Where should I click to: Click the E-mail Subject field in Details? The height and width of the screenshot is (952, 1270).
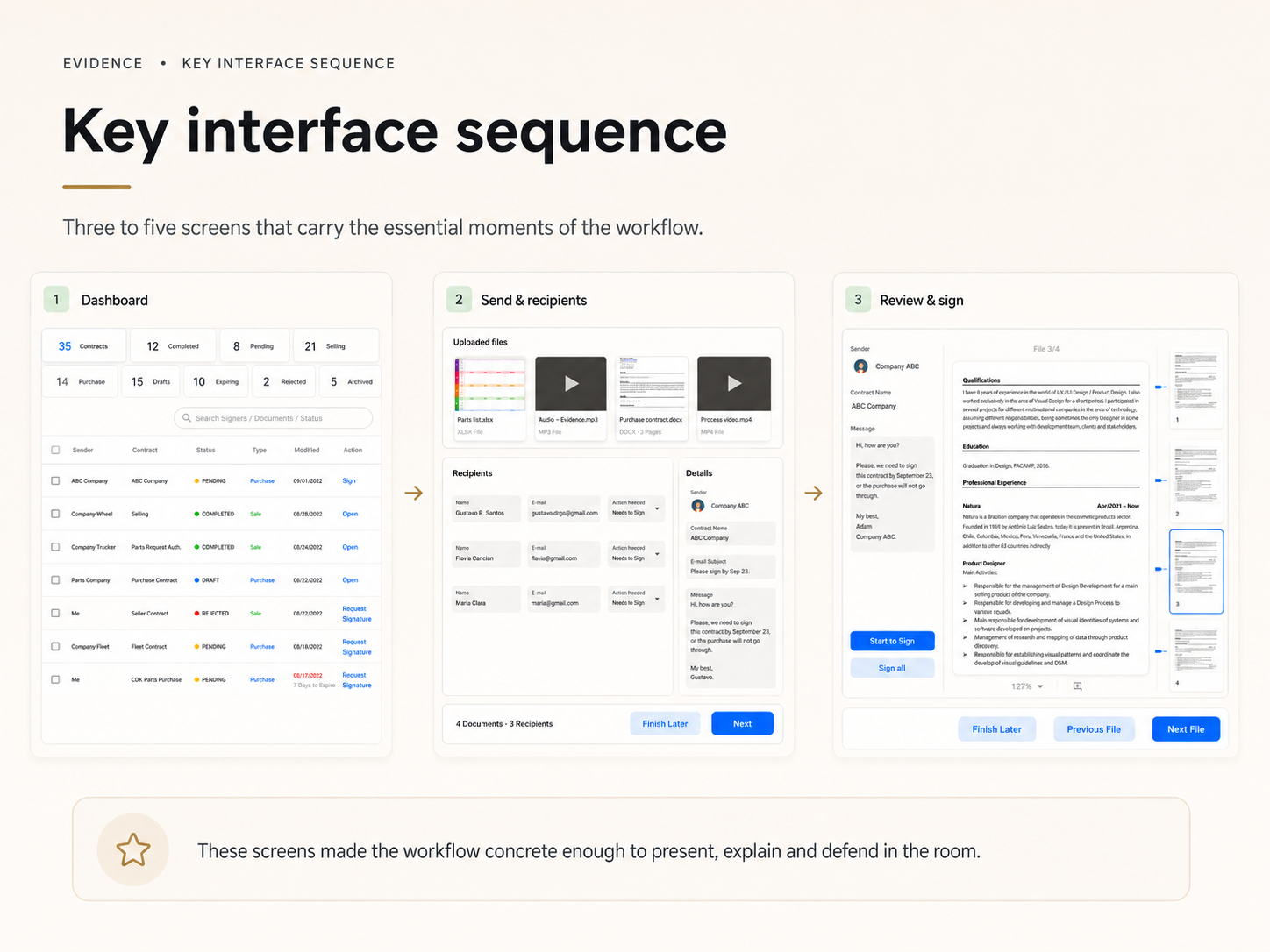(731, 566)
